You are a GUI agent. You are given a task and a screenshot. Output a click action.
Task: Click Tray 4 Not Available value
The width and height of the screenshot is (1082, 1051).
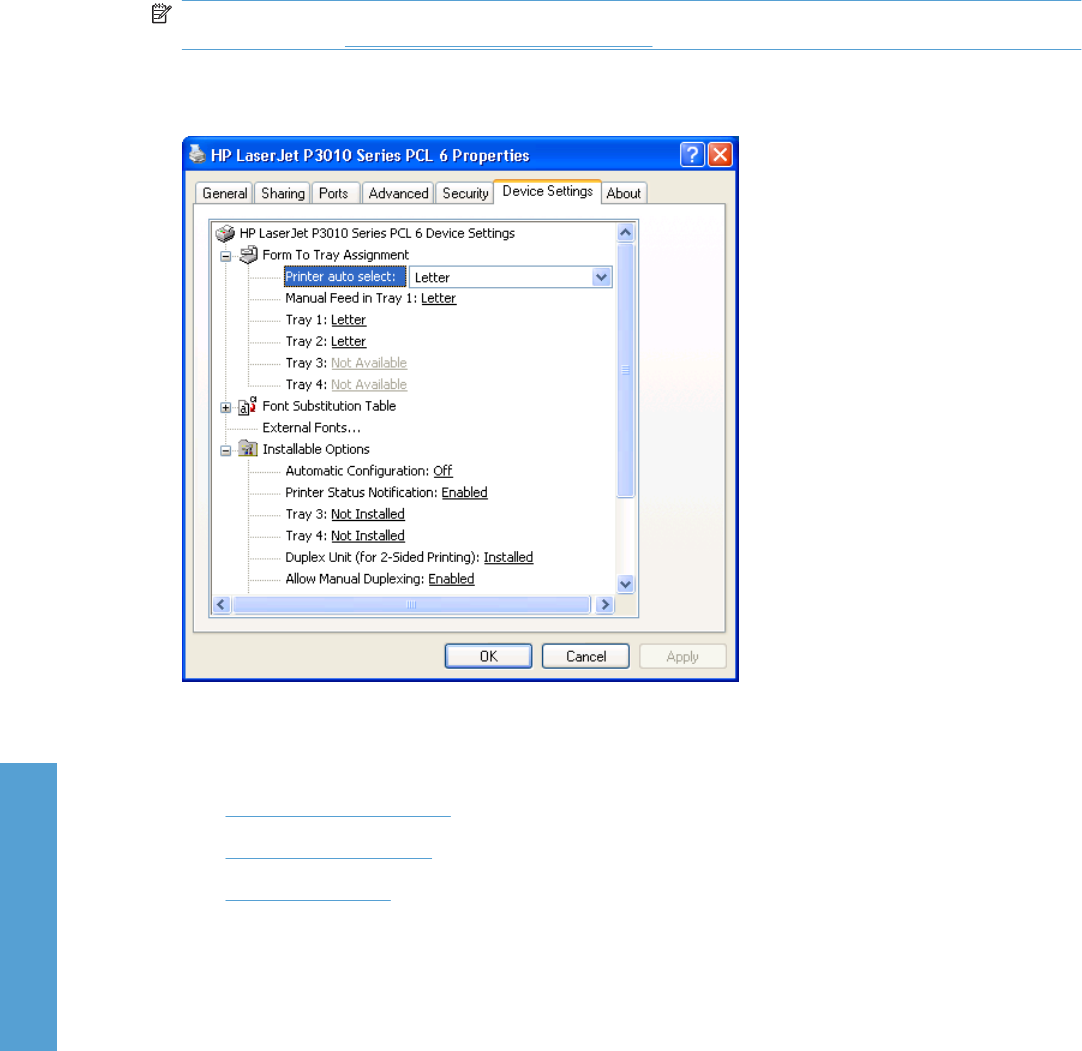click(x=369, y=384)
